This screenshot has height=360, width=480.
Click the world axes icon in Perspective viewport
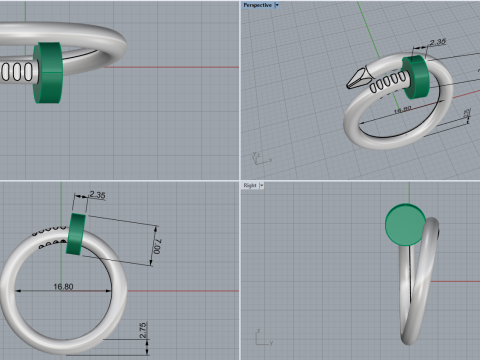[262, 158]
